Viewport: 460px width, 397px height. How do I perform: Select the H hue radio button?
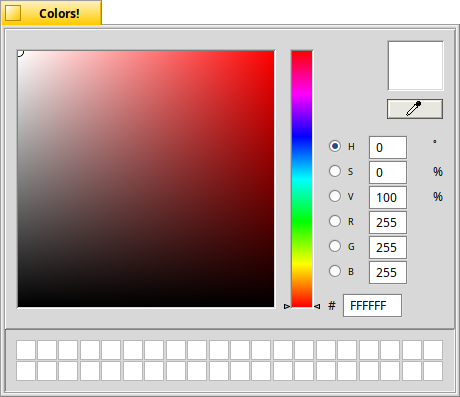(335, 146)
